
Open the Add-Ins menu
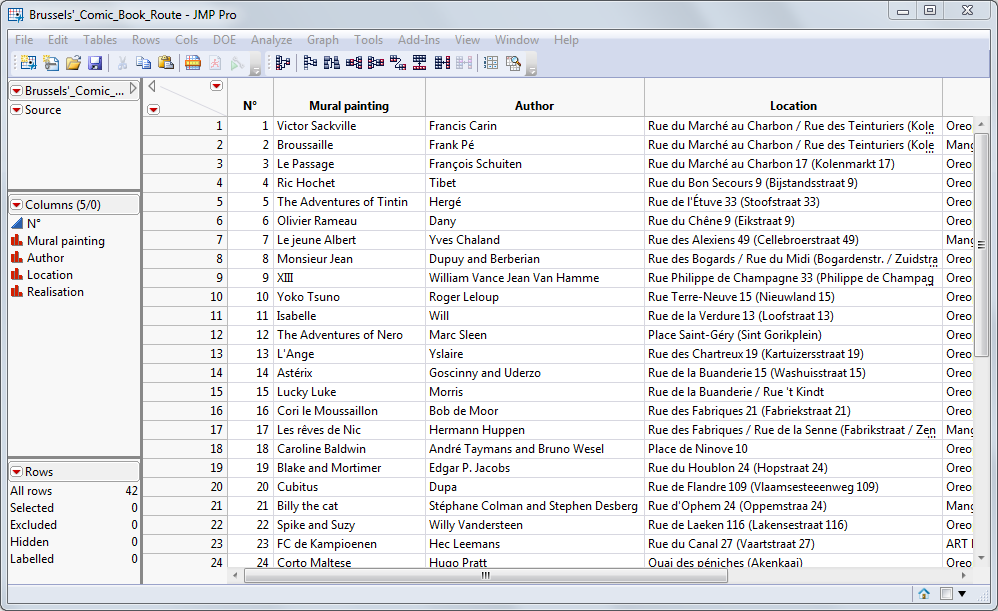tap(419, 40)
